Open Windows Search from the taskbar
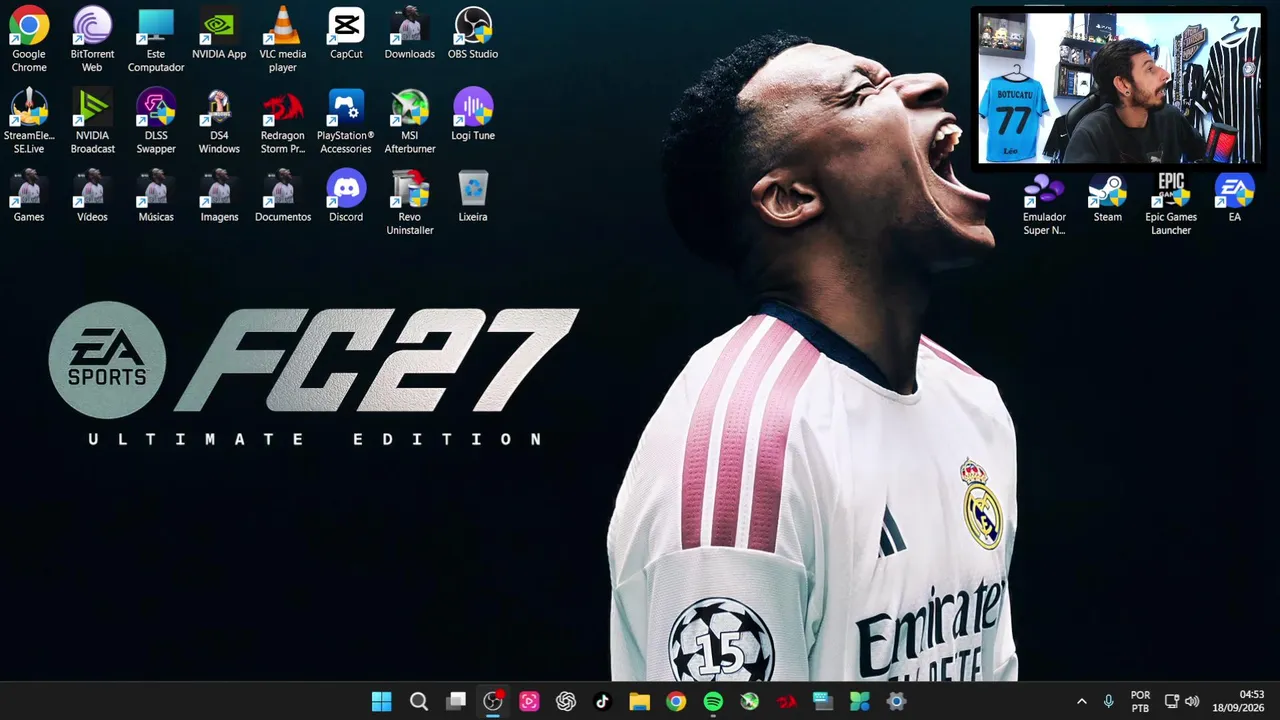Screen dimensions: 1280x720 419,702
